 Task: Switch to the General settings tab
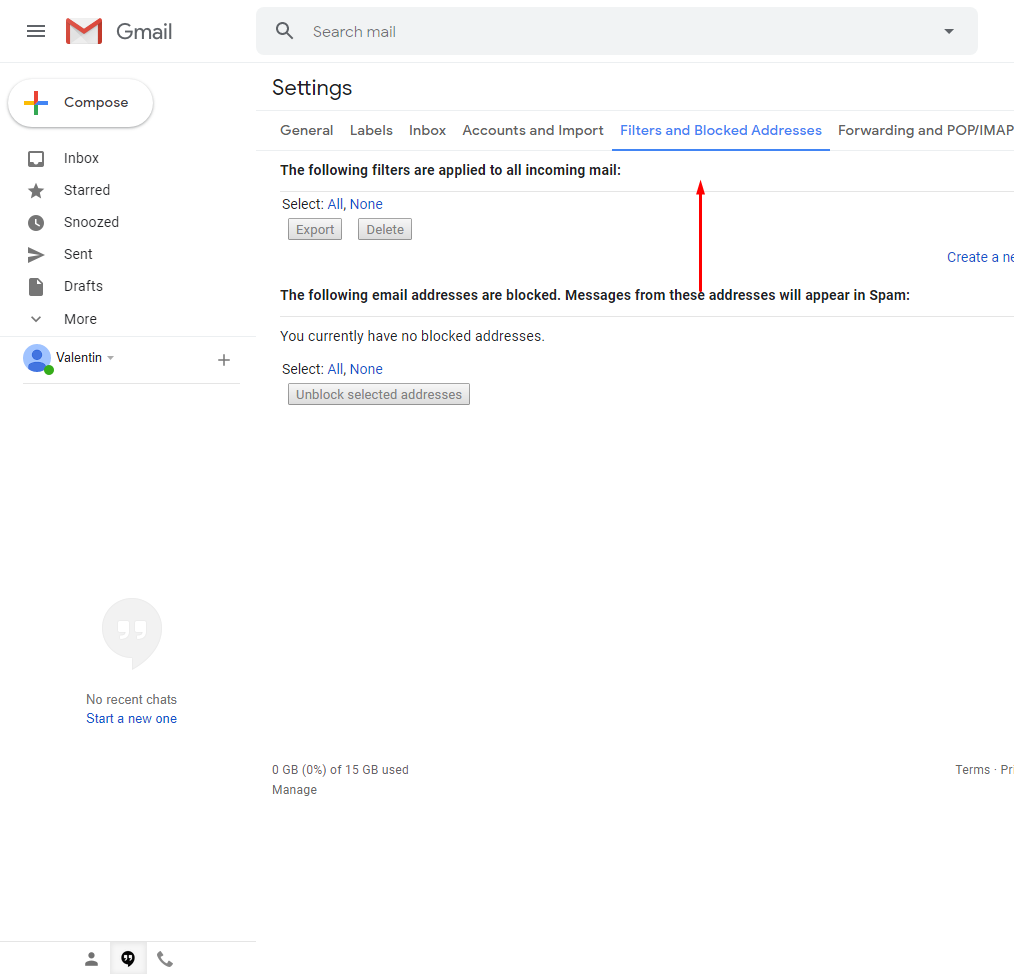[307, 130]
